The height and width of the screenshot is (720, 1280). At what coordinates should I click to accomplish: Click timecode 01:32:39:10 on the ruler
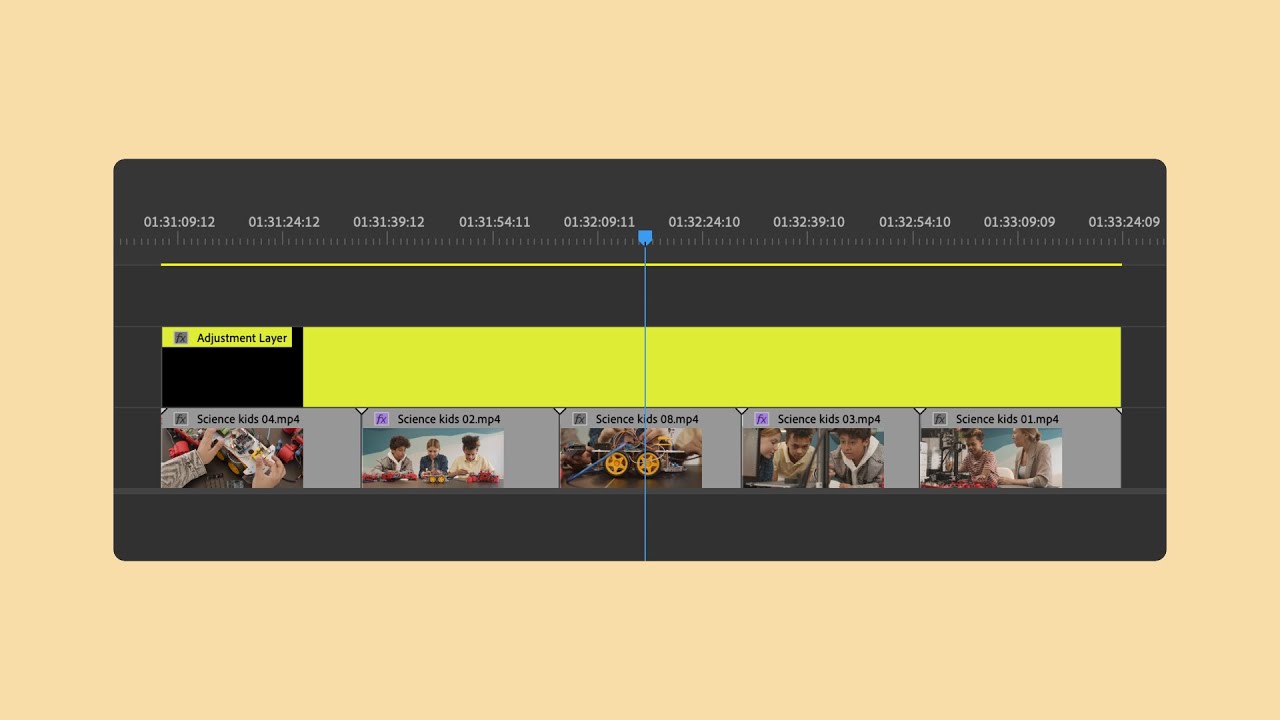(x=809, y=222)
